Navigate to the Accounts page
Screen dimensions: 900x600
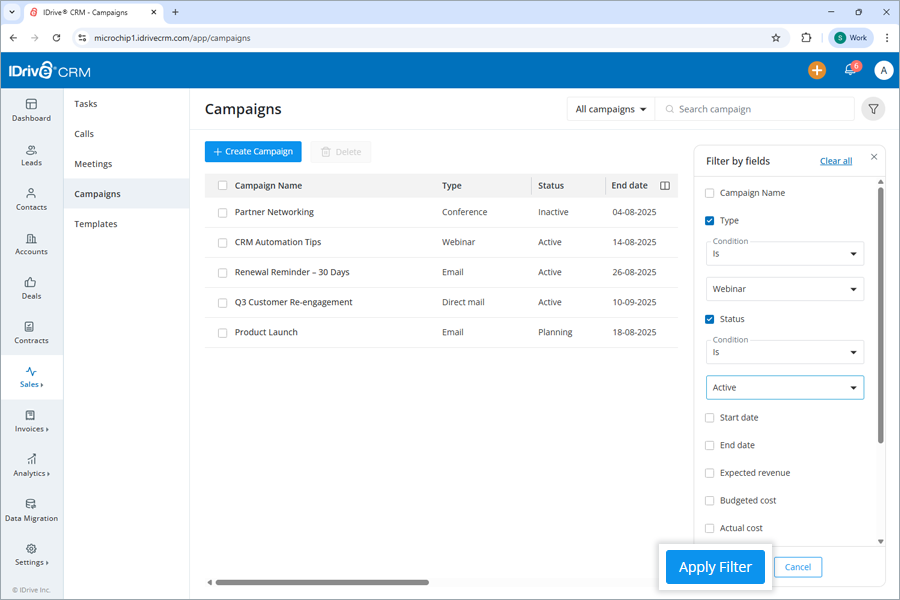tap(31, 242)
